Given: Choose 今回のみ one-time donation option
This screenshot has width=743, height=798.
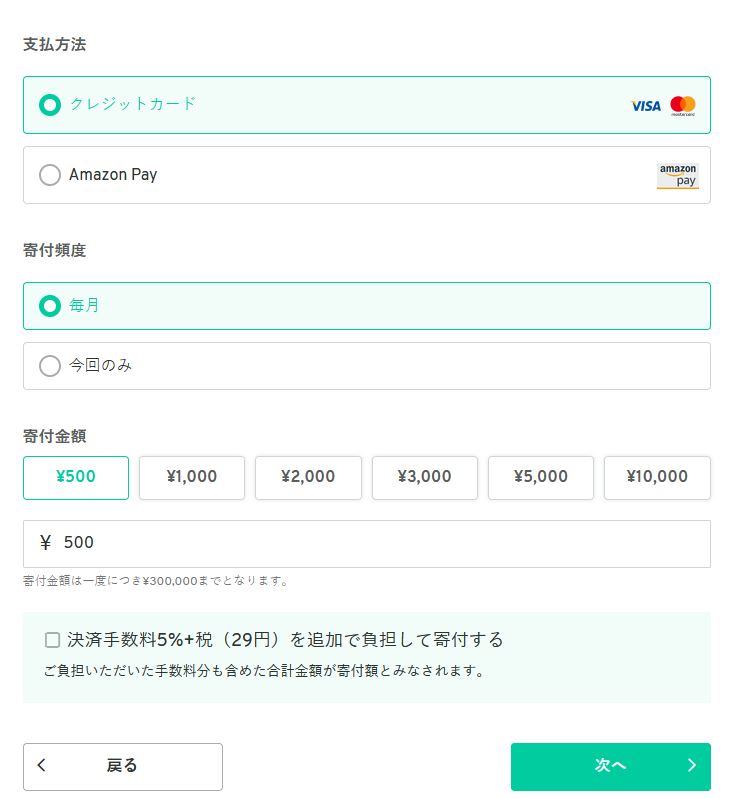Looking at the screenshot, I should 366,366.
